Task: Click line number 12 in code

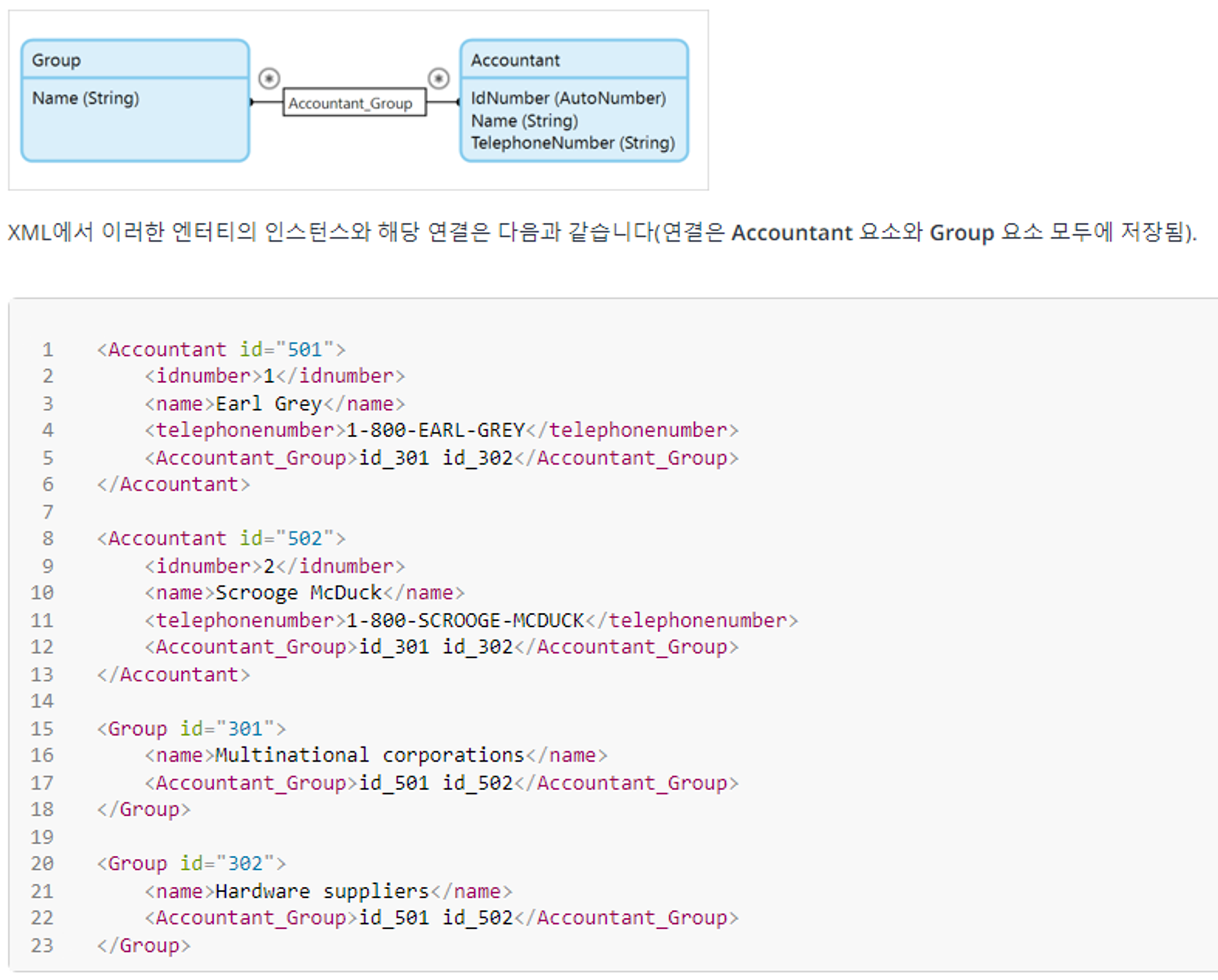Action: (42, 647)
